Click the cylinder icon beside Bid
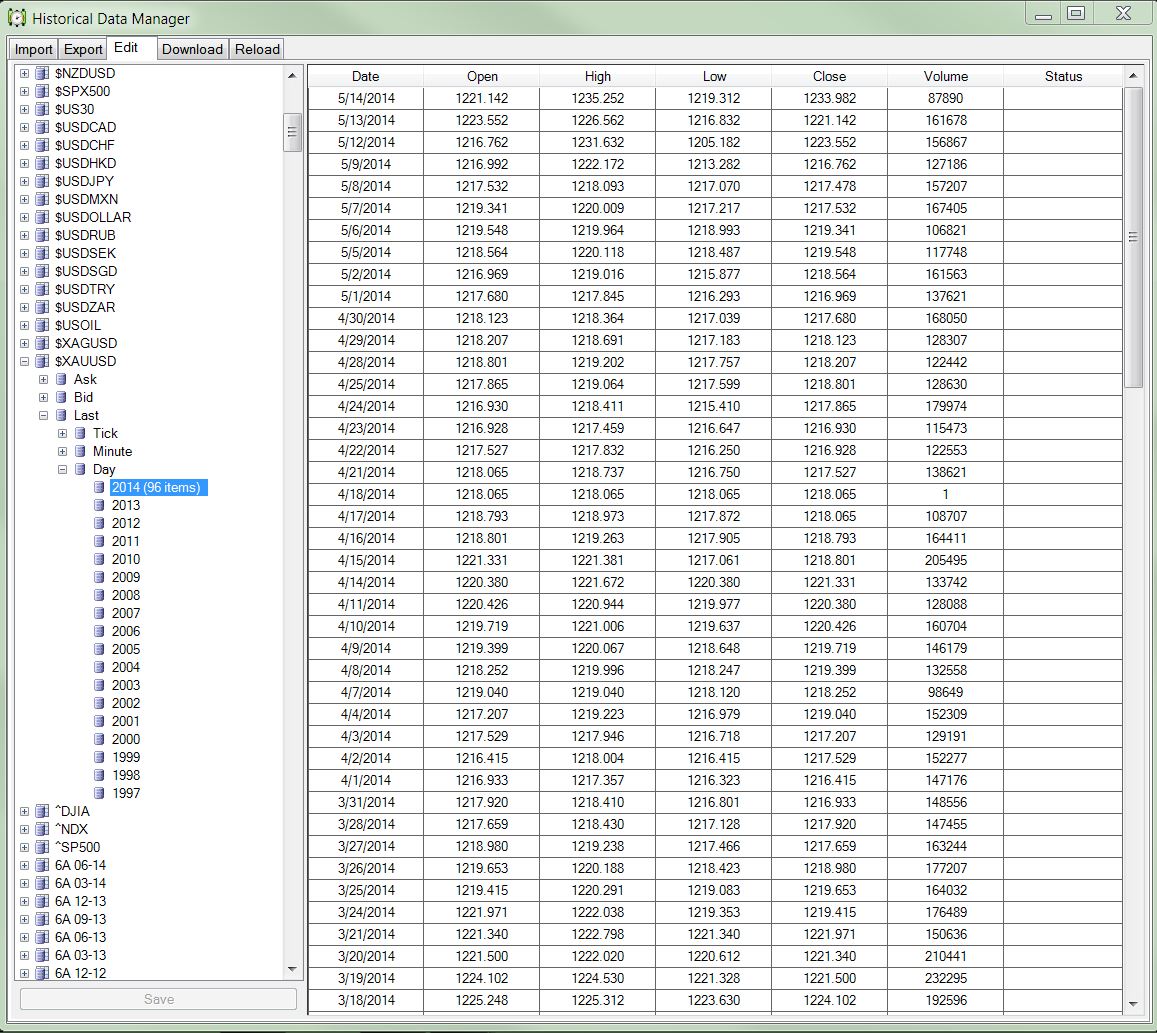 (x=62, y=398)
